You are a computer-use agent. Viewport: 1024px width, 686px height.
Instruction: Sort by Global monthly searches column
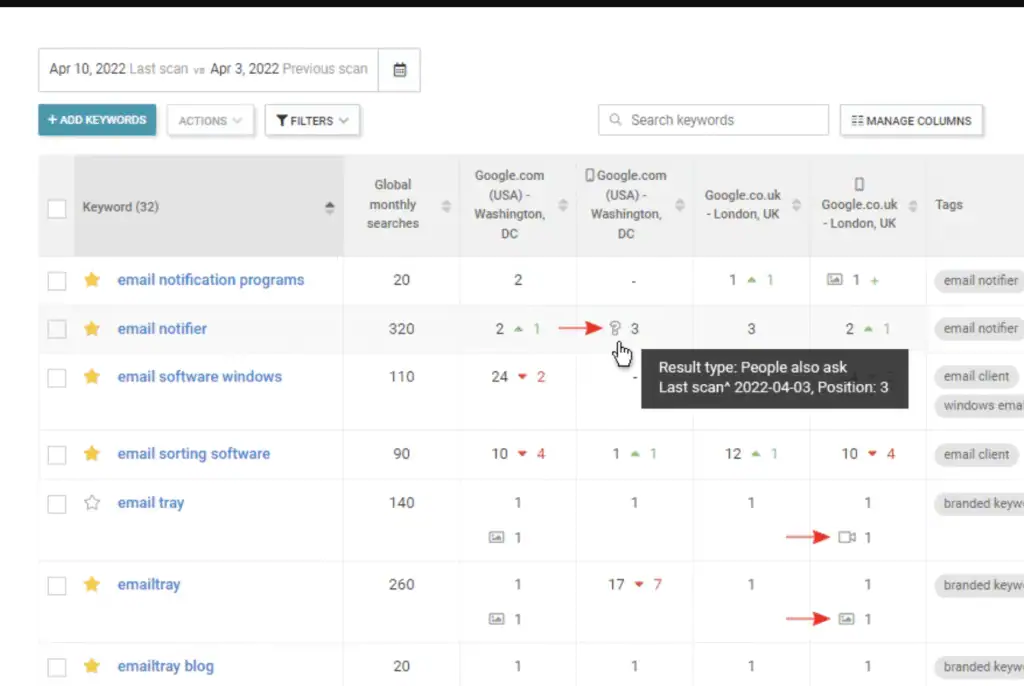(x=446, y=206)
